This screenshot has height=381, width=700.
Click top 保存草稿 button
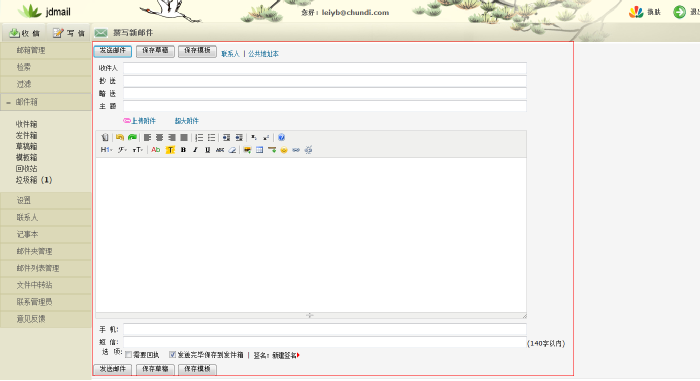pos(155,51)
